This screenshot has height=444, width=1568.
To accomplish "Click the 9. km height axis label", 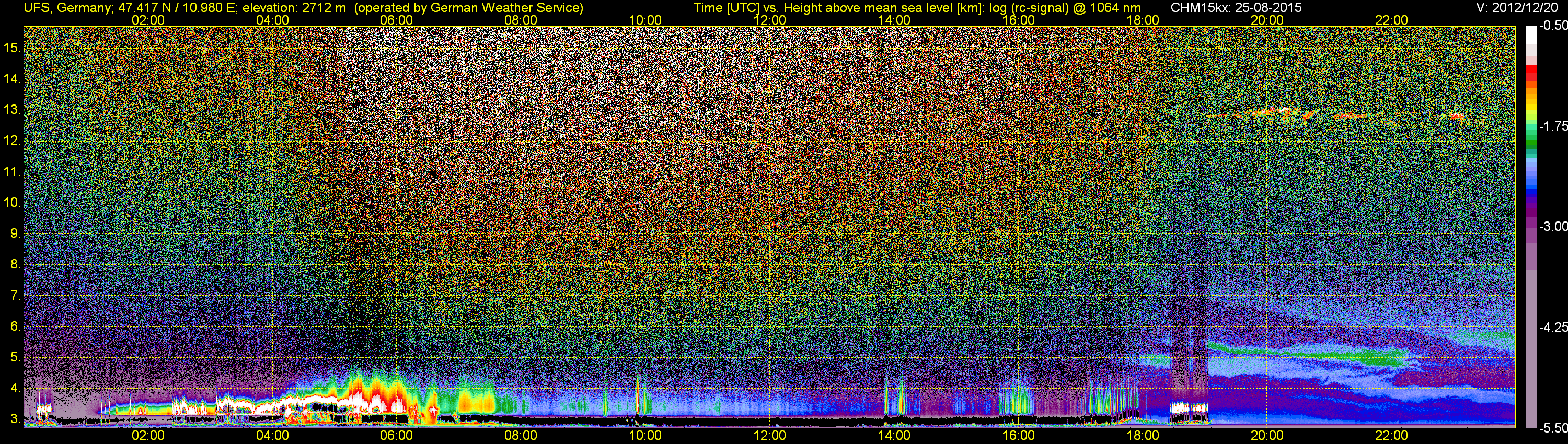I will point(15,233).
